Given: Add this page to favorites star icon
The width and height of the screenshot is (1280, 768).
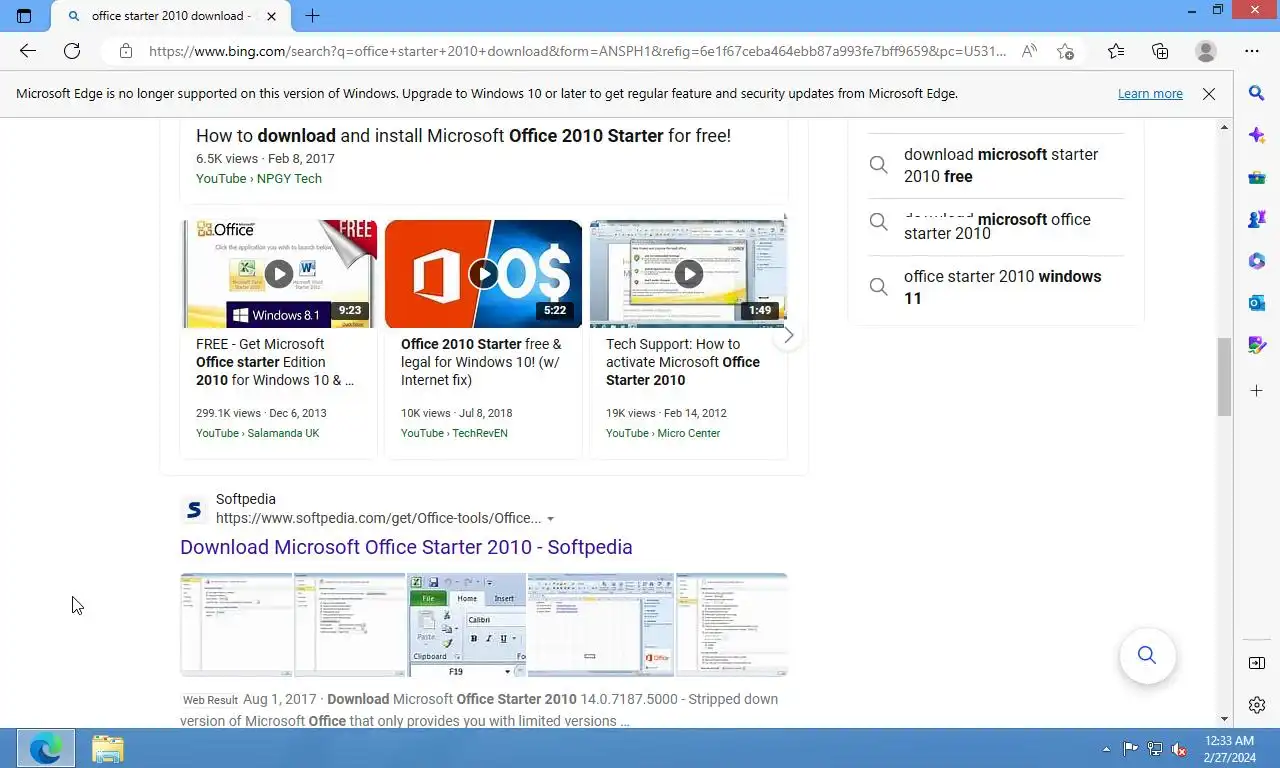Looking at the screenshot, I should click(1066, 51).
